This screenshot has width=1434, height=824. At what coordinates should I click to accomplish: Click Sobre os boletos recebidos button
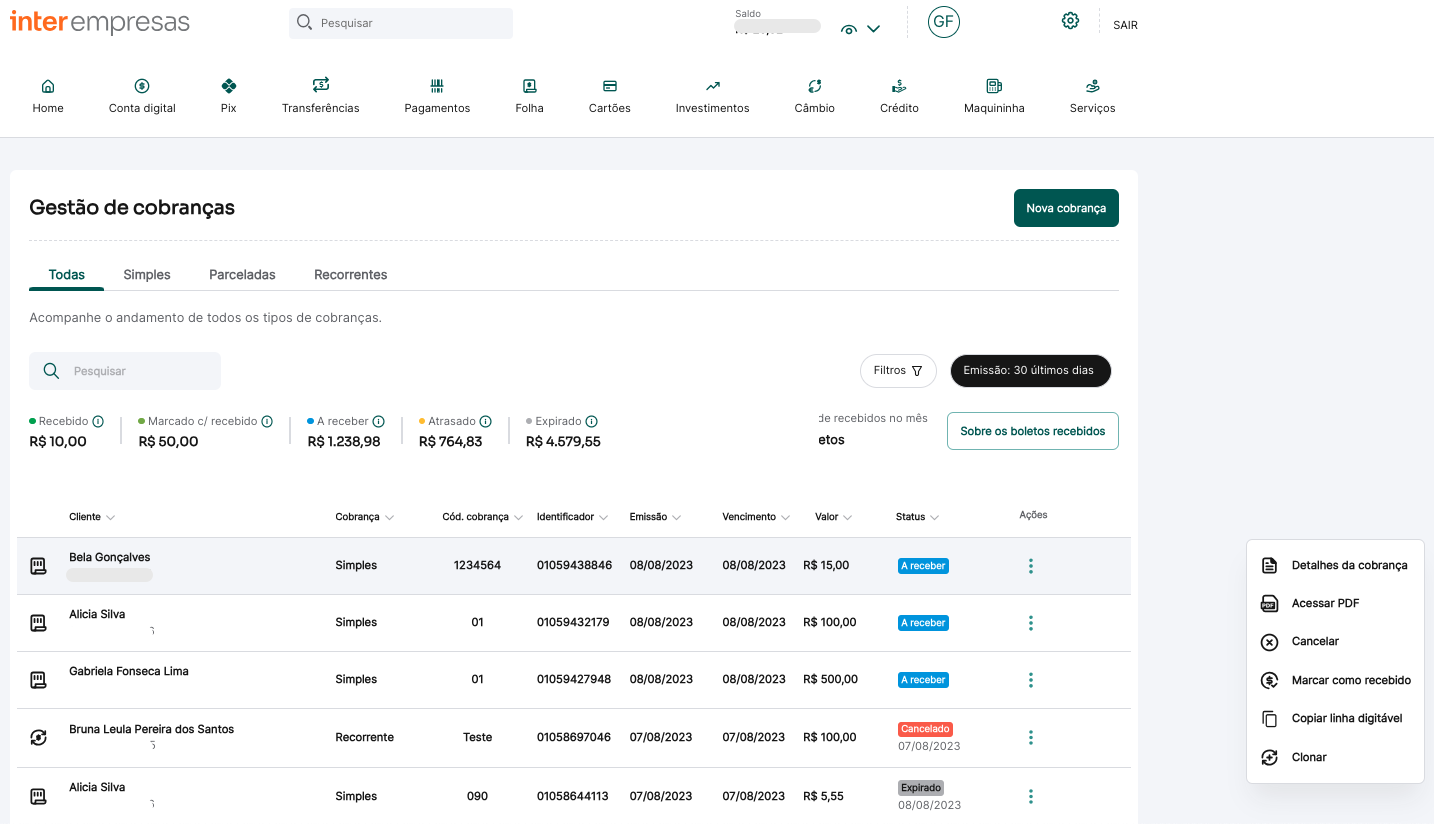coord(1033,431)
